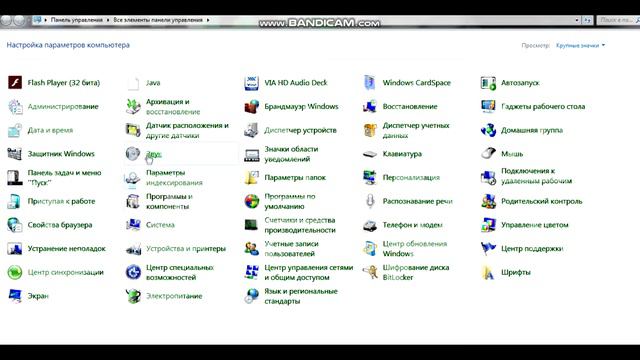The height and width of the screenshot is (360, 640).
Task: Click the Родительский контроль icon
Action: click(x=489, y=201)
